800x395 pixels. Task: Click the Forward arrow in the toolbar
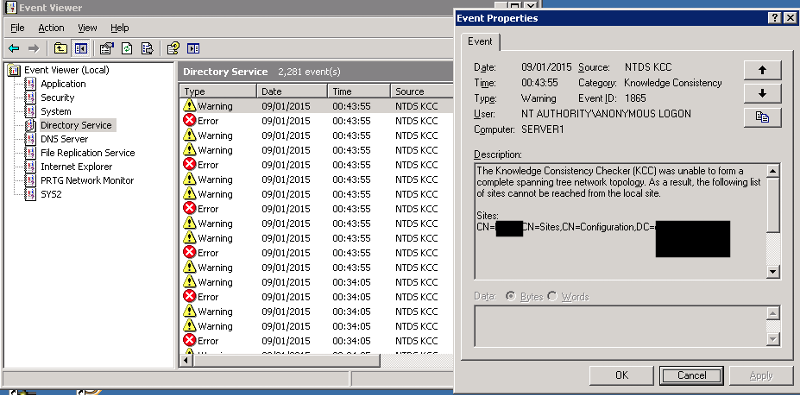[x=34, y=48]
